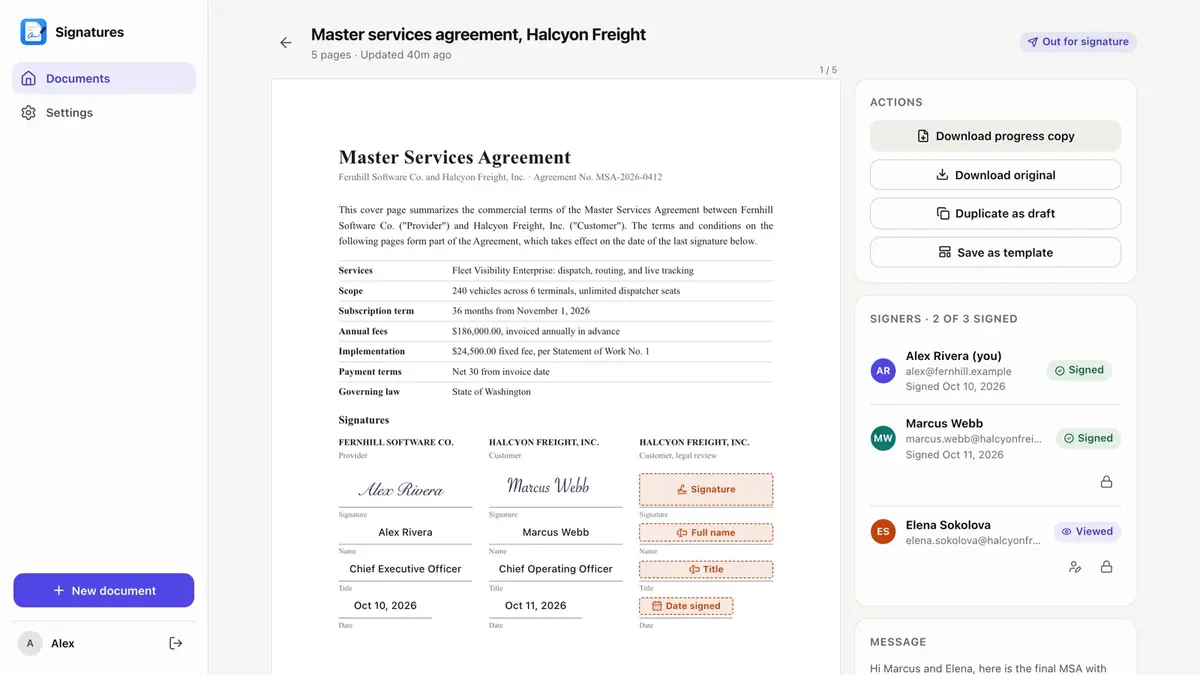This screenshot has width=1200, height=675.
Task: Click the SIGNERS · 2 OF 3 SIGNED header
Action: coord(944,319)
